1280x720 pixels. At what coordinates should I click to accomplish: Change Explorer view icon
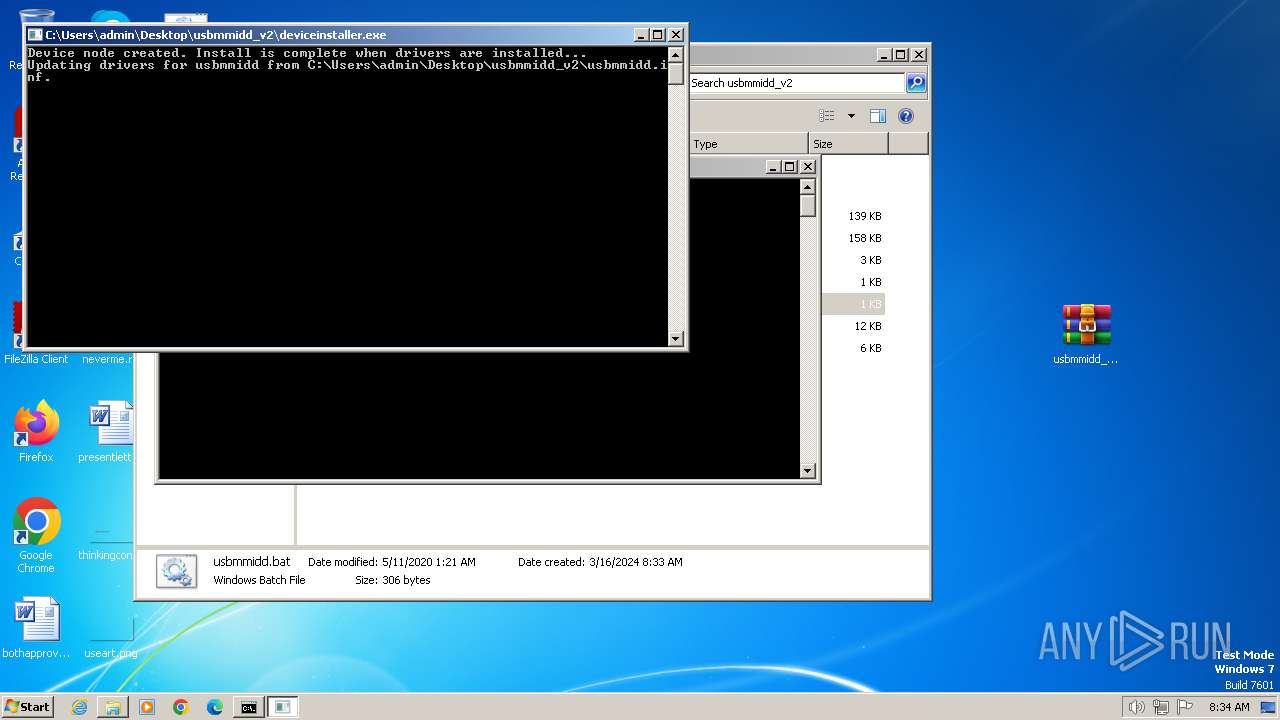coord(827,116)
